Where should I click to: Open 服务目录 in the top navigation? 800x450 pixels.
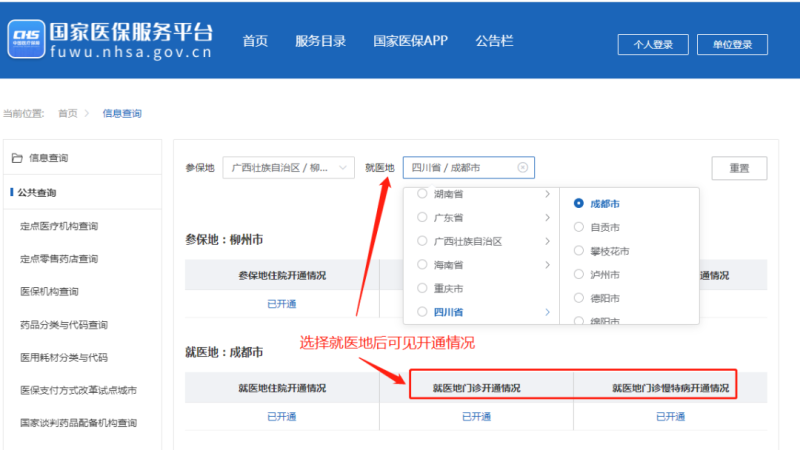click(x=320, y=41)
